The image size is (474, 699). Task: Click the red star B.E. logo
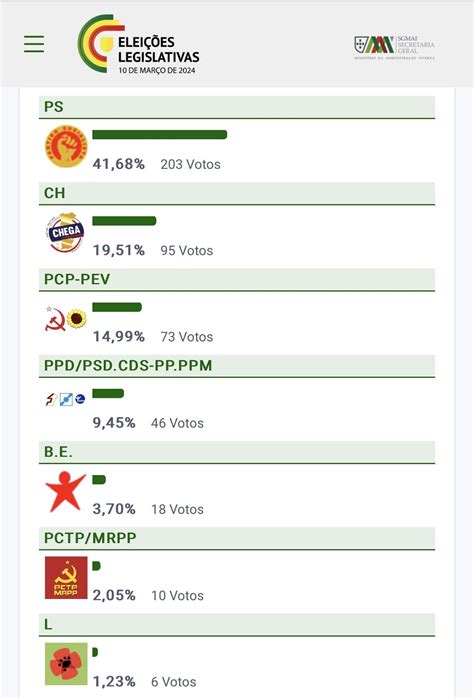(x=65, y=492)
